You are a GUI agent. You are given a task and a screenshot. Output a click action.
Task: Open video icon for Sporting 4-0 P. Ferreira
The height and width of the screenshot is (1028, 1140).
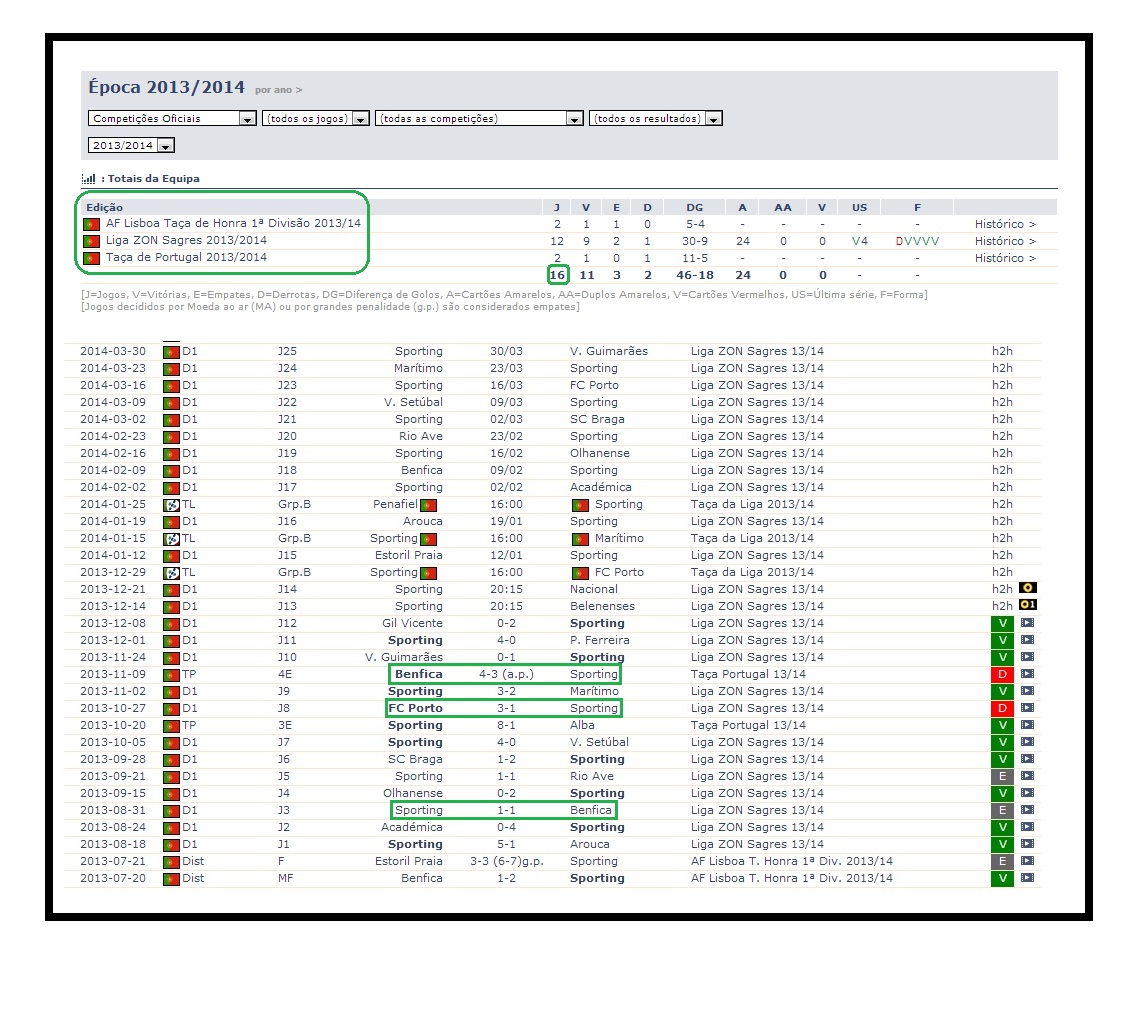pos(1027,640)
